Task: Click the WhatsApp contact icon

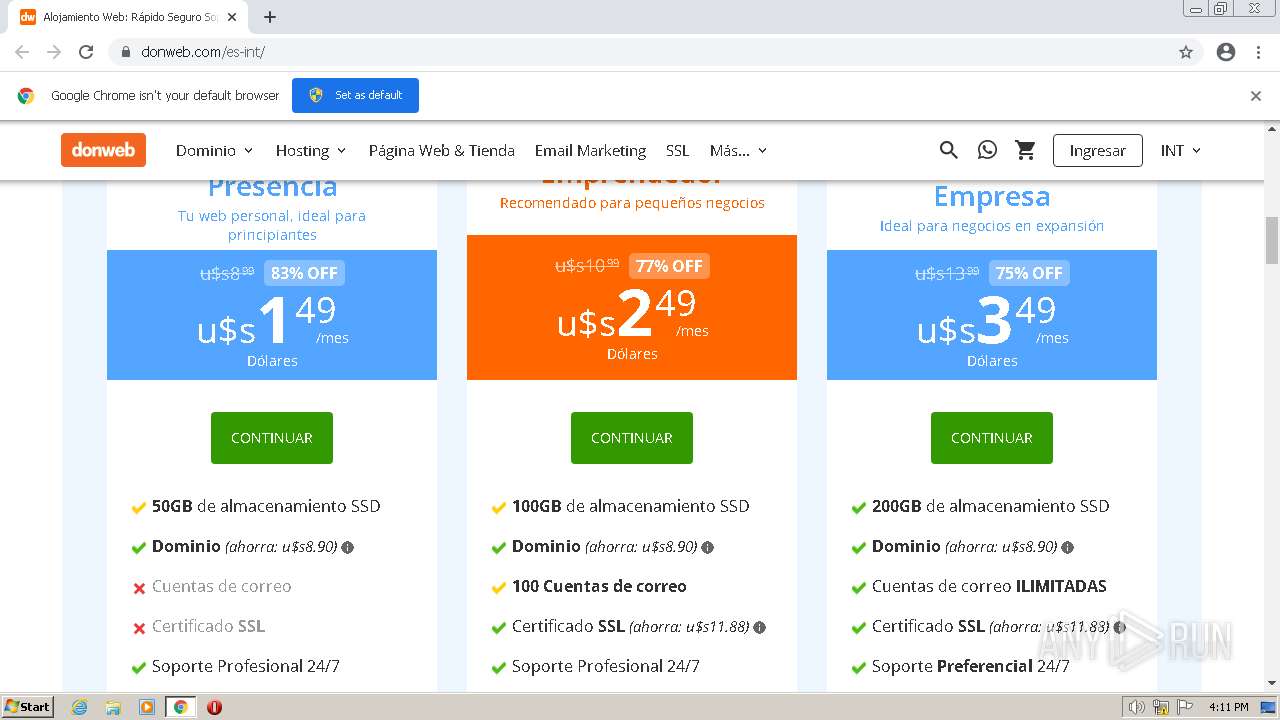Action: tap(987, 150)
